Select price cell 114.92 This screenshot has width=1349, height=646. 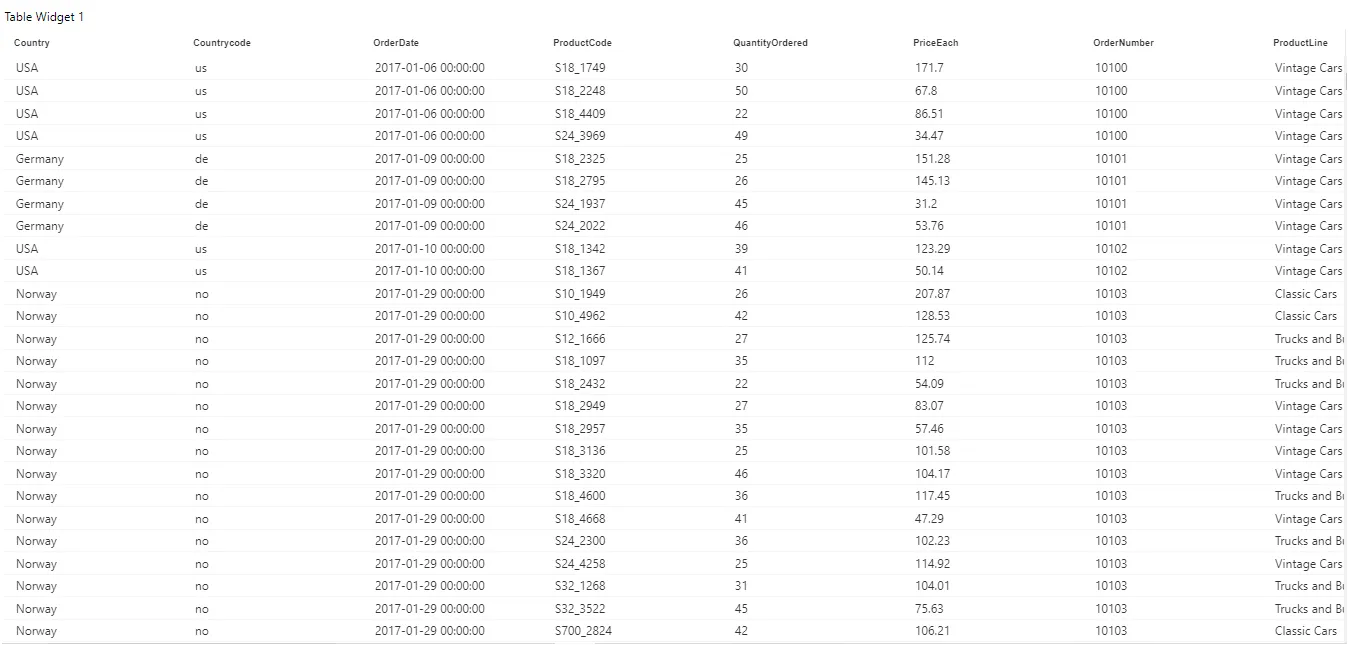[933, 564]
